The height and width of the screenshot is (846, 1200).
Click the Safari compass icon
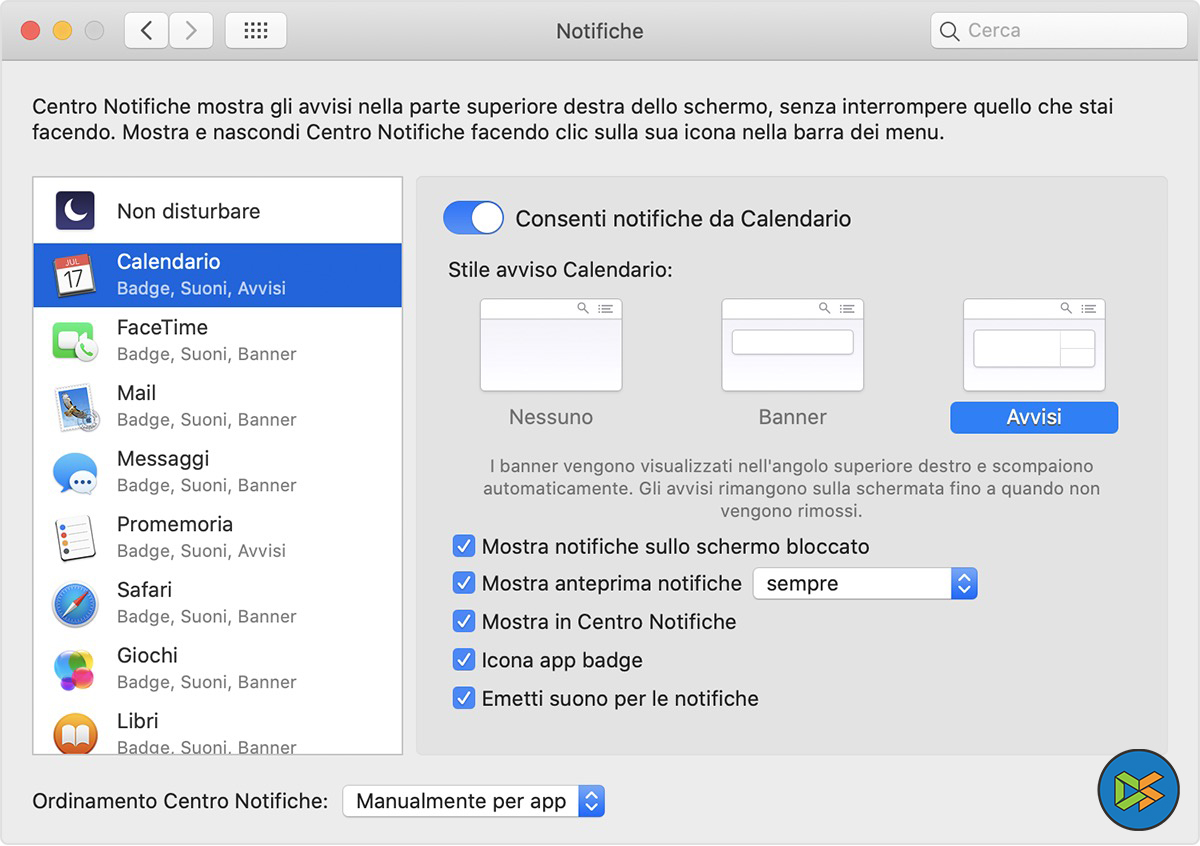click(x=75, y=603)
